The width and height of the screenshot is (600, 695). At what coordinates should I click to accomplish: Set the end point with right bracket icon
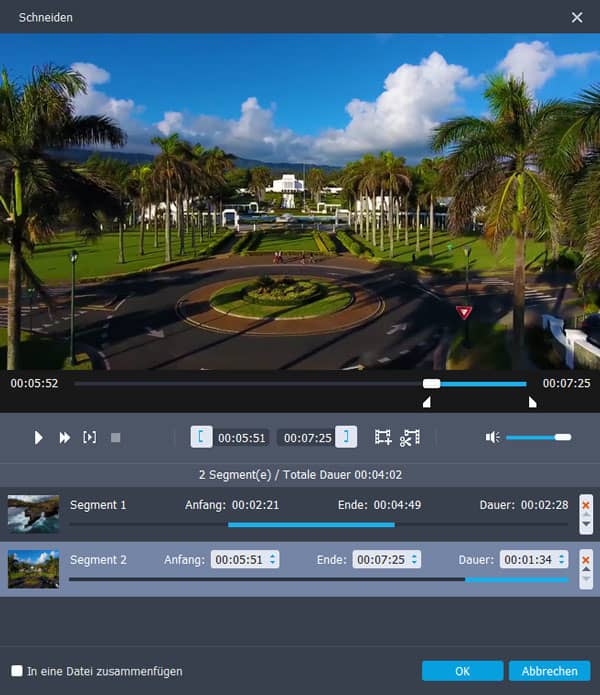pyautogui.click(x=346, y=437)
